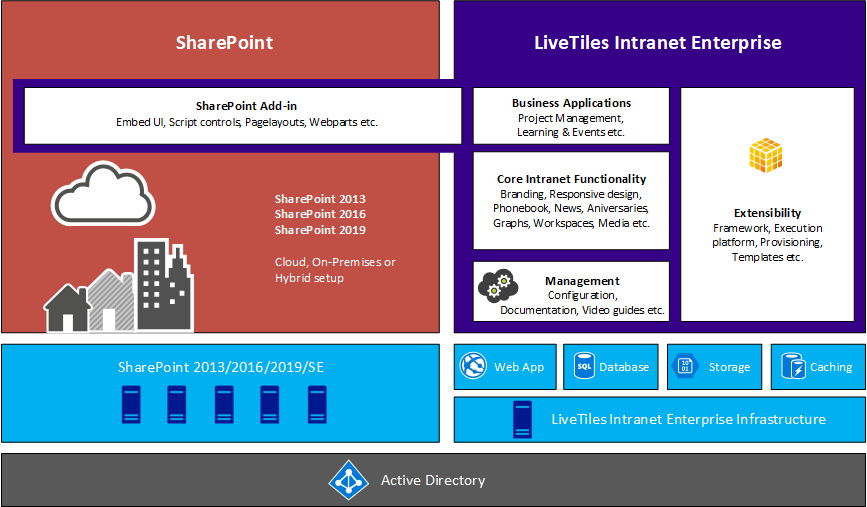Screen dimensions: 867x507
Task: Click the second SharePoint server icon
Action: click(x=177, y=405)
